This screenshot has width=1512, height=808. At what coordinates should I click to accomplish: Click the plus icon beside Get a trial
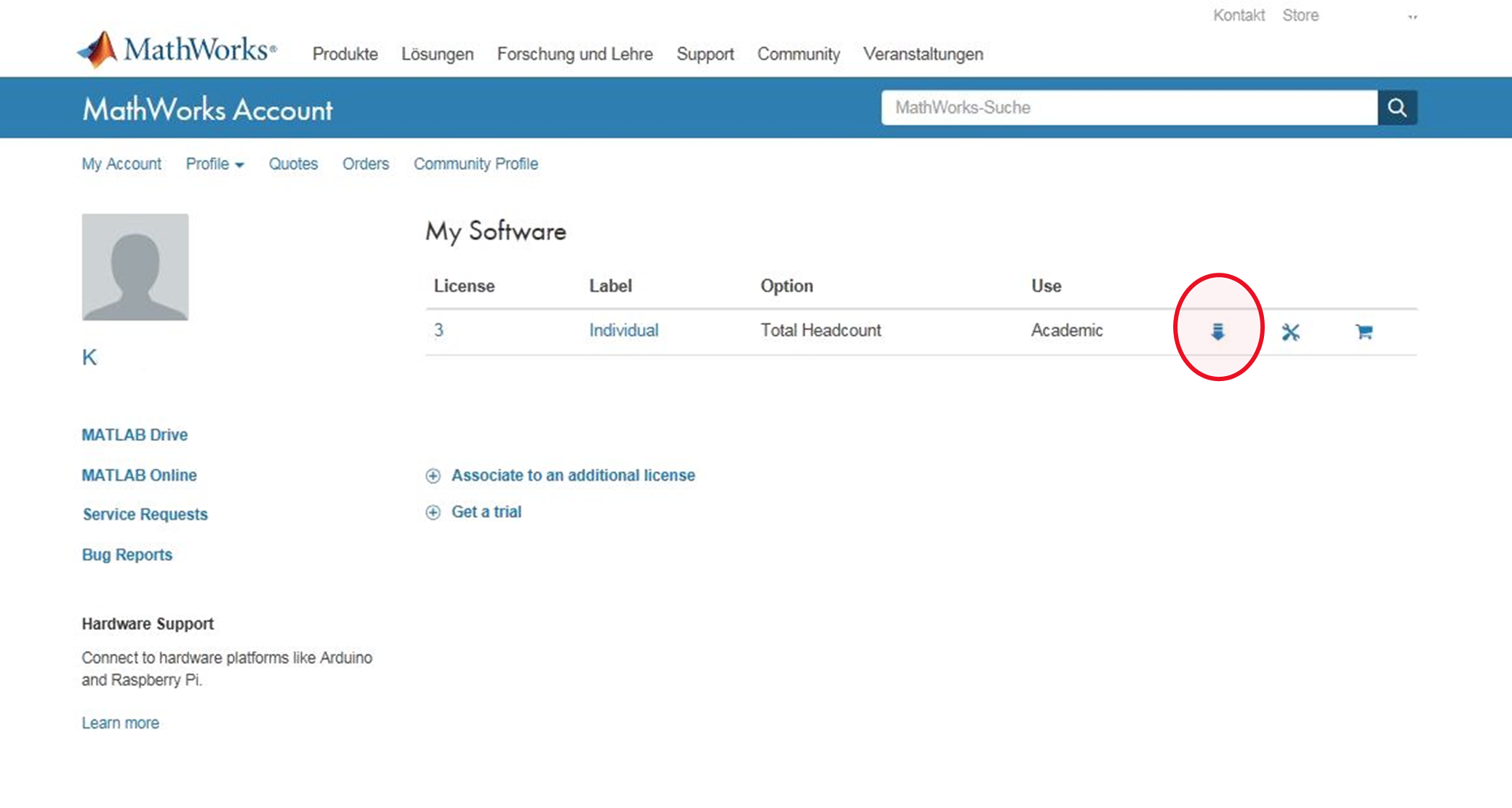433,512
